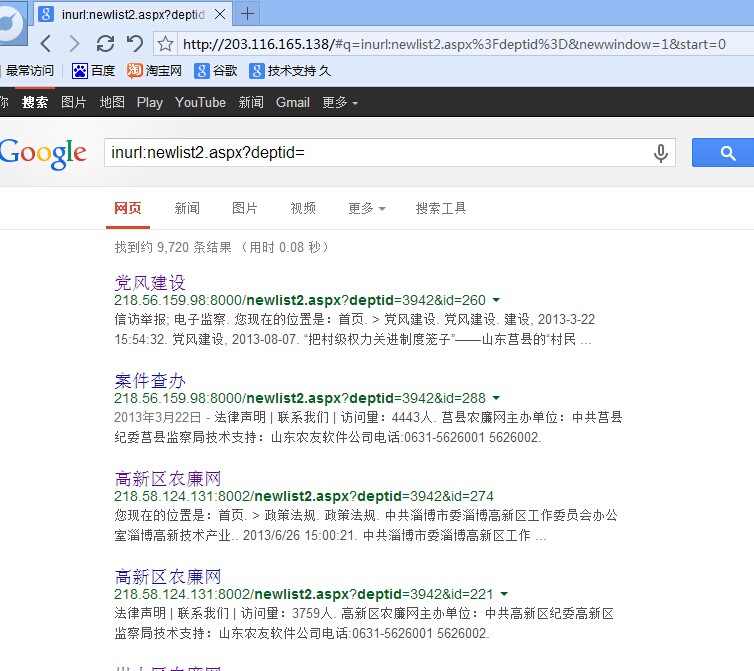
Task: Click the browser back arrow
Action: pos(46,44)
